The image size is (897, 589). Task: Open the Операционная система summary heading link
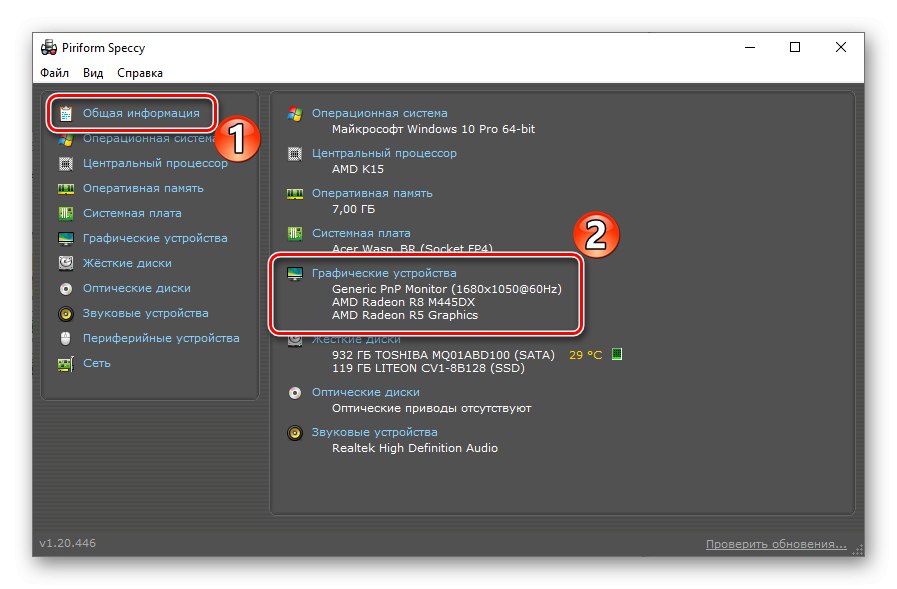(x=379, y=113)
